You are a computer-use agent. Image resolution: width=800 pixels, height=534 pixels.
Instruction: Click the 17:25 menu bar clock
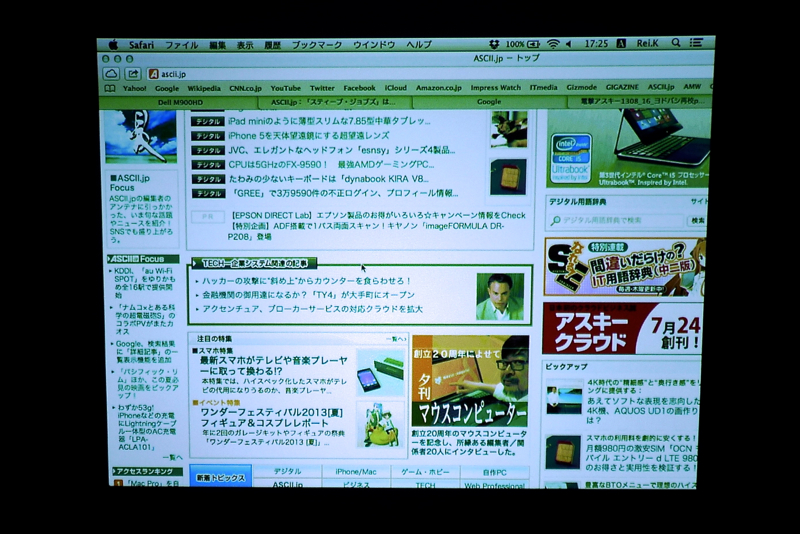point(595,44)
